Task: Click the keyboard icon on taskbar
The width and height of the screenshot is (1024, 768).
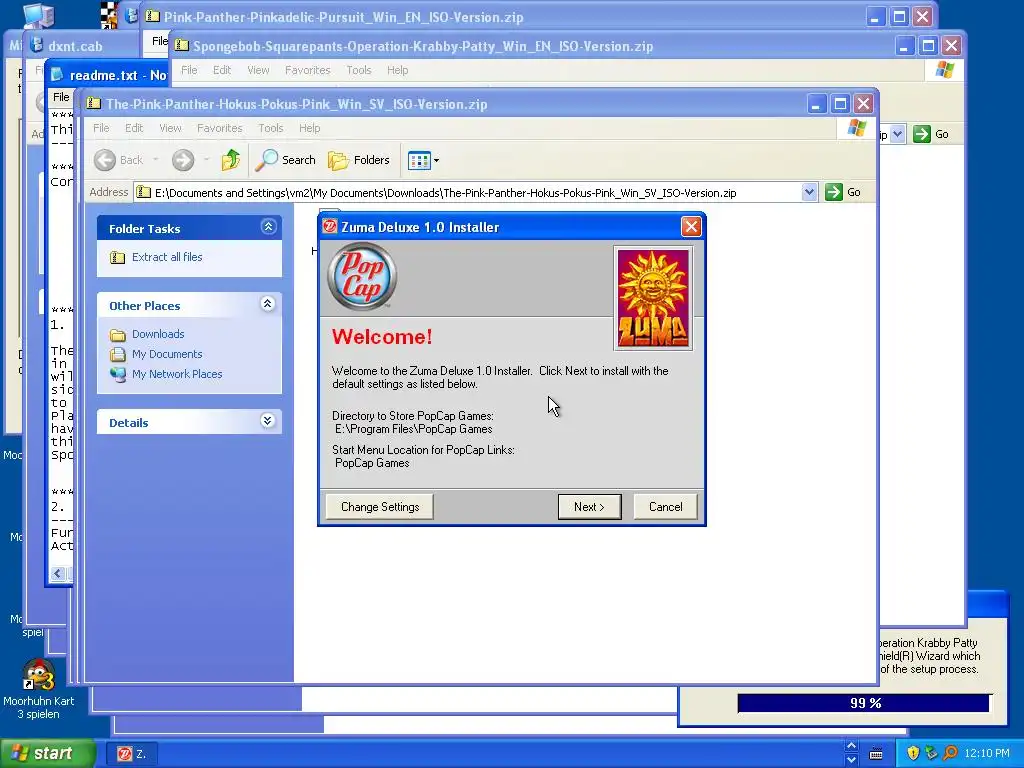Action: (876, 754)
